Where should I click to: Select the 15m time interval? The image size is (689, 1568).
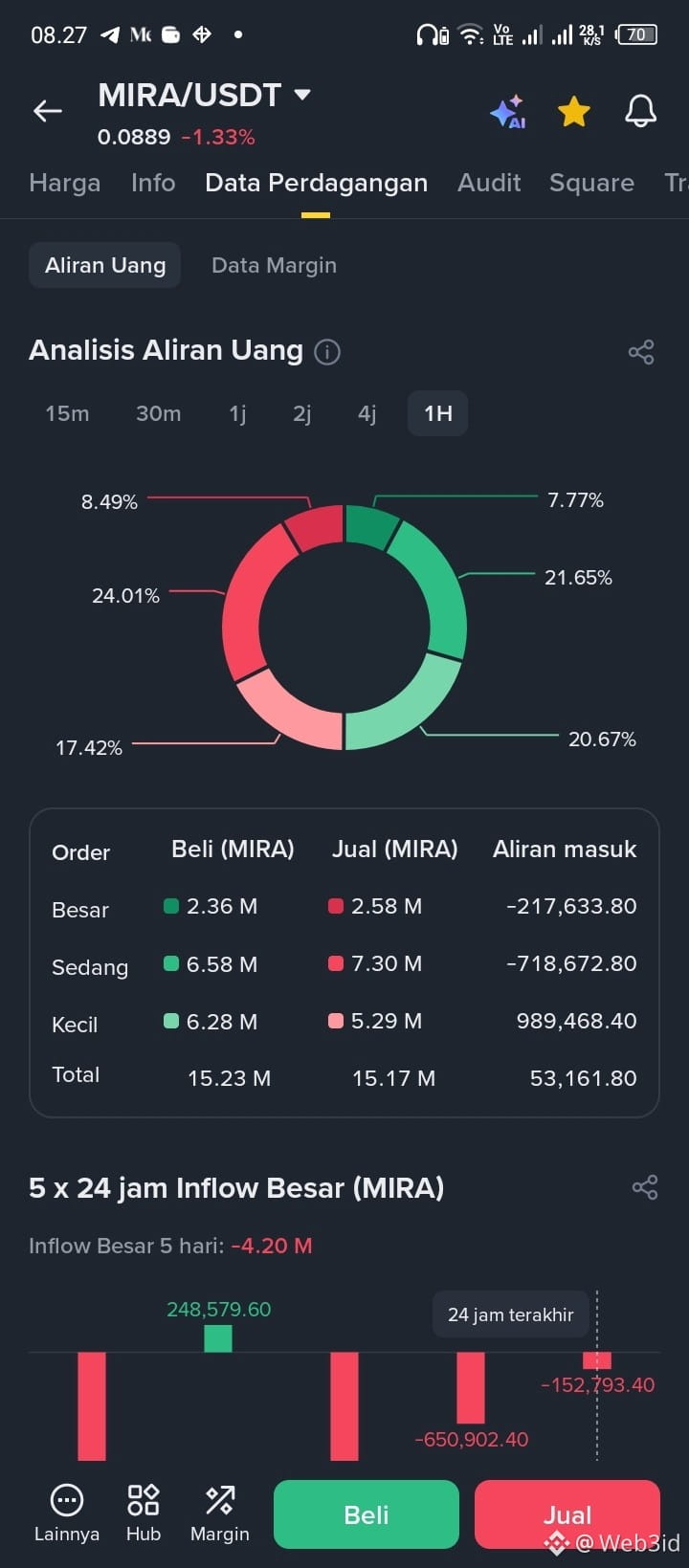(67, 413)
